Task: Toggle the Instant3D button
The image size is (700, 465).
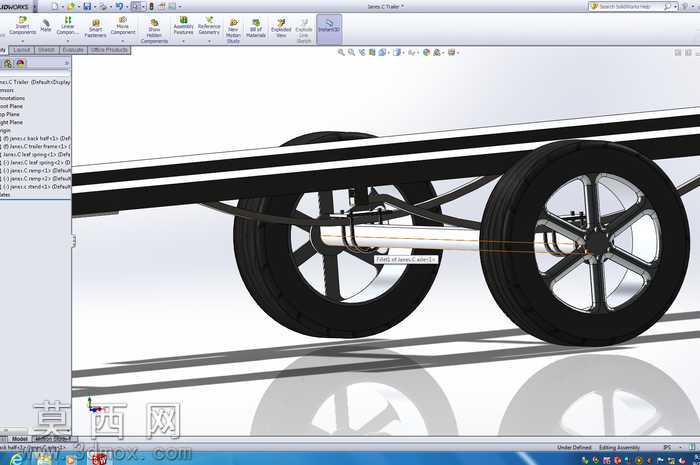Action: tap(329, 27)
